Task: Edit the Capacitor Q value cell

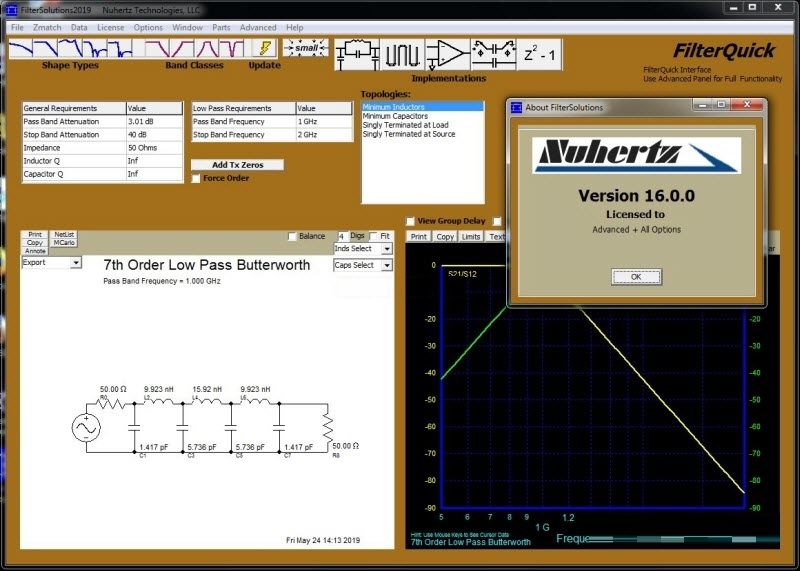Action: (x=154, y=174)
